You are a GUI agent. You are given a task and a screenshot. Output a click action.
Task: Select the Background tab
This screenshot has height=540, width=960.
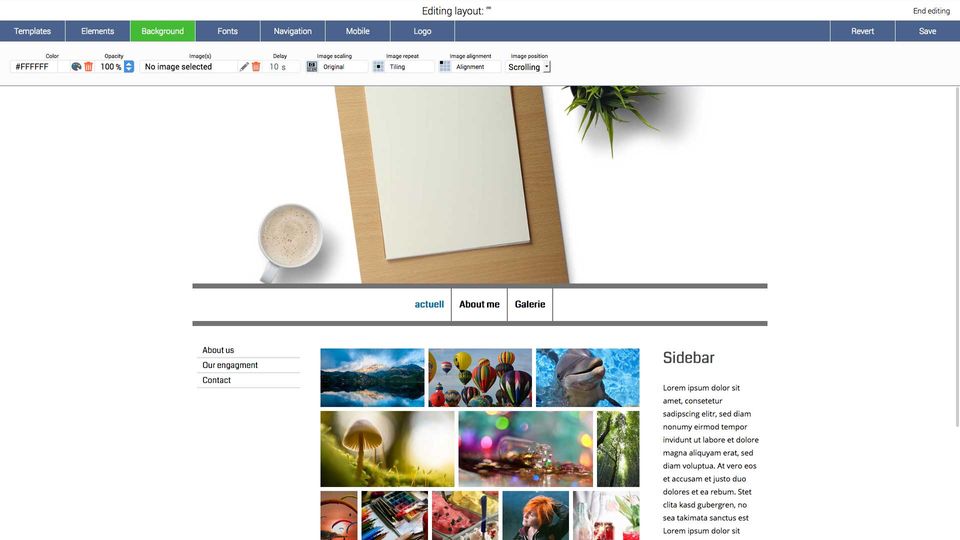point(162,31)
